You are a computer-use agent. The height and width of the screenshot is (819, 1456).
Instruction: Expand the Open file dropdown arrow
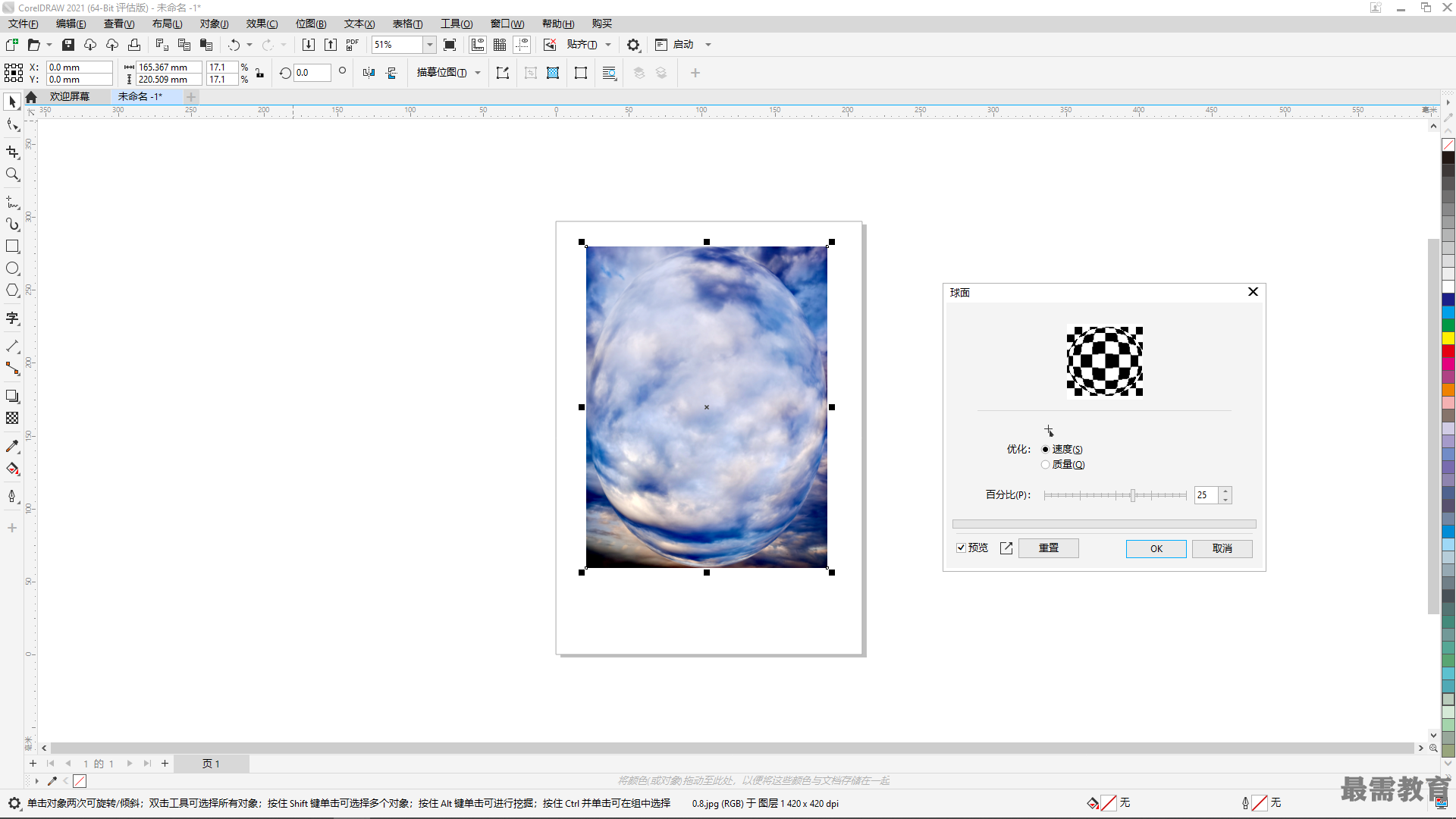click(x=49, y=45)
